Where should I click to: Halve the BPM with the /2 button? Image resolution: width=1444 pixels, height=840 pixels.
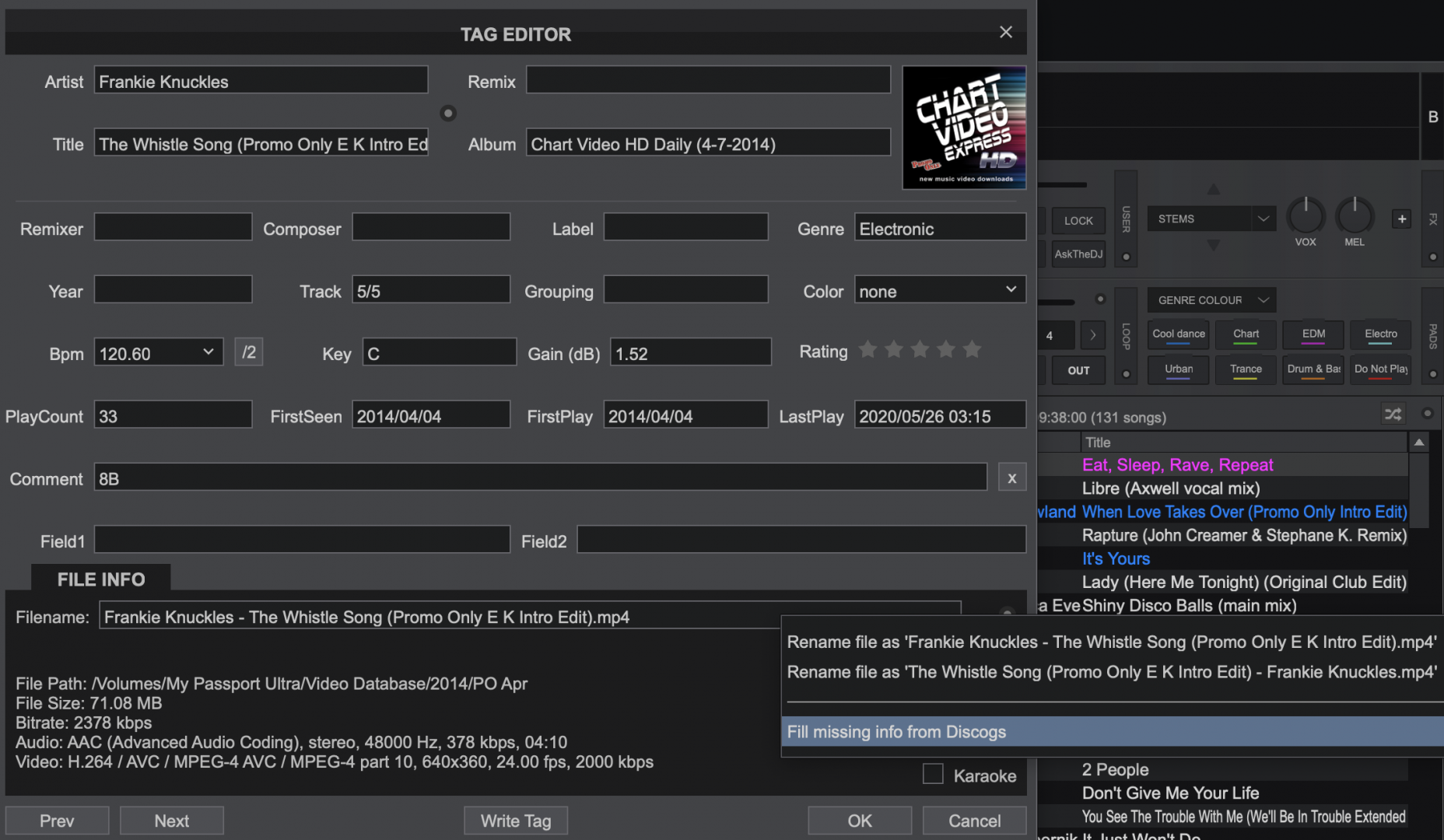point(248,353)
